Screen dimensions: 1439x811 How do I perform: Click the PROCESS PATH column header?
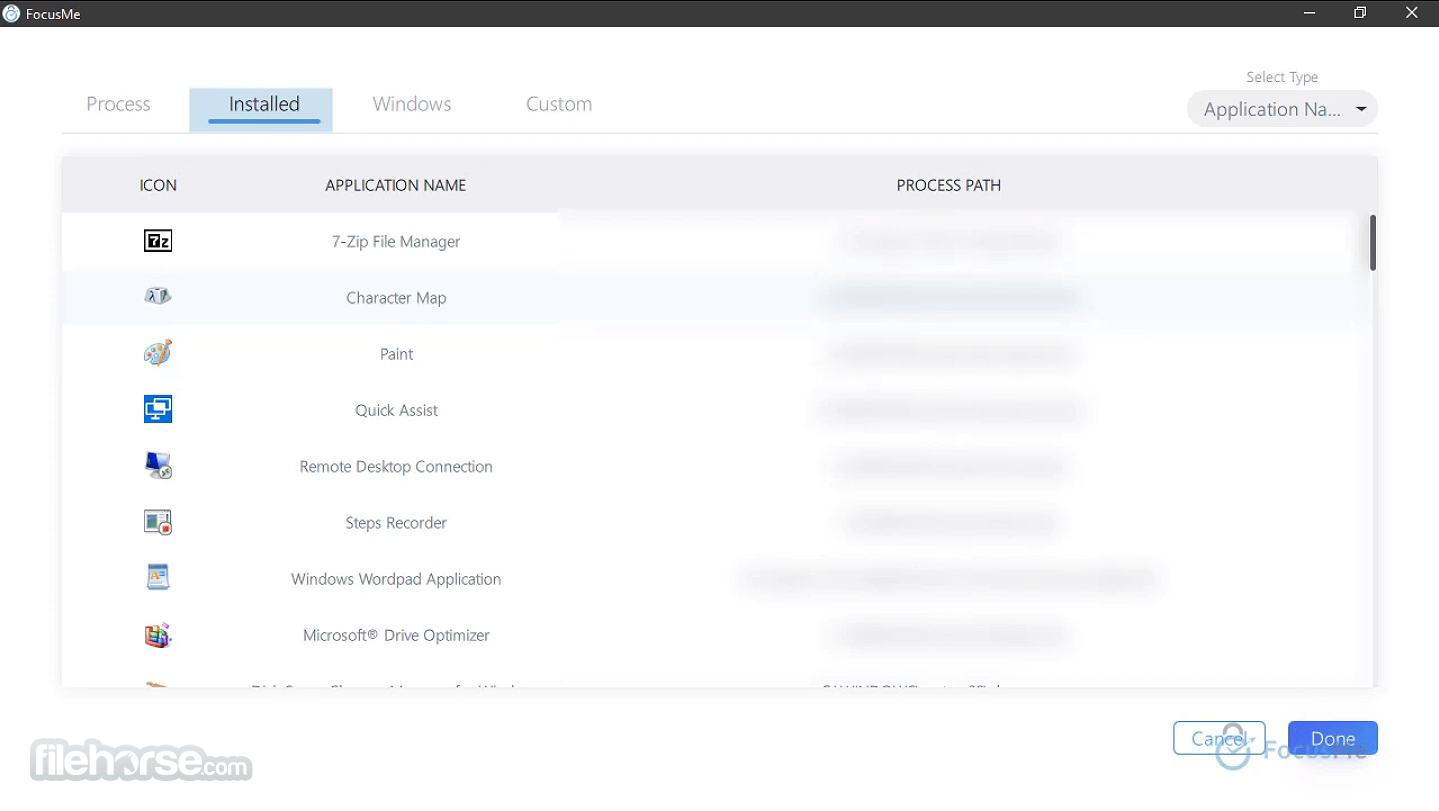(x=949, y=185)
